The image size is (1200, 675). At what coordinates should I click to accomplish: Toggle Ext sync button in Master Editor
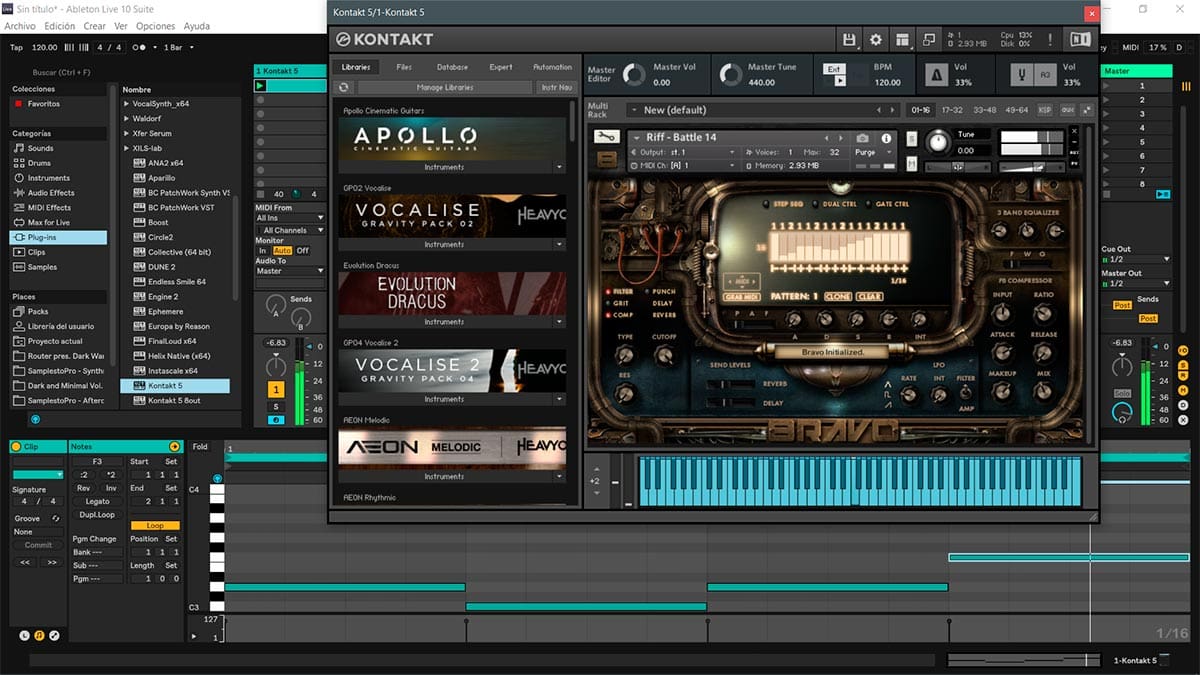coord(834,69)
